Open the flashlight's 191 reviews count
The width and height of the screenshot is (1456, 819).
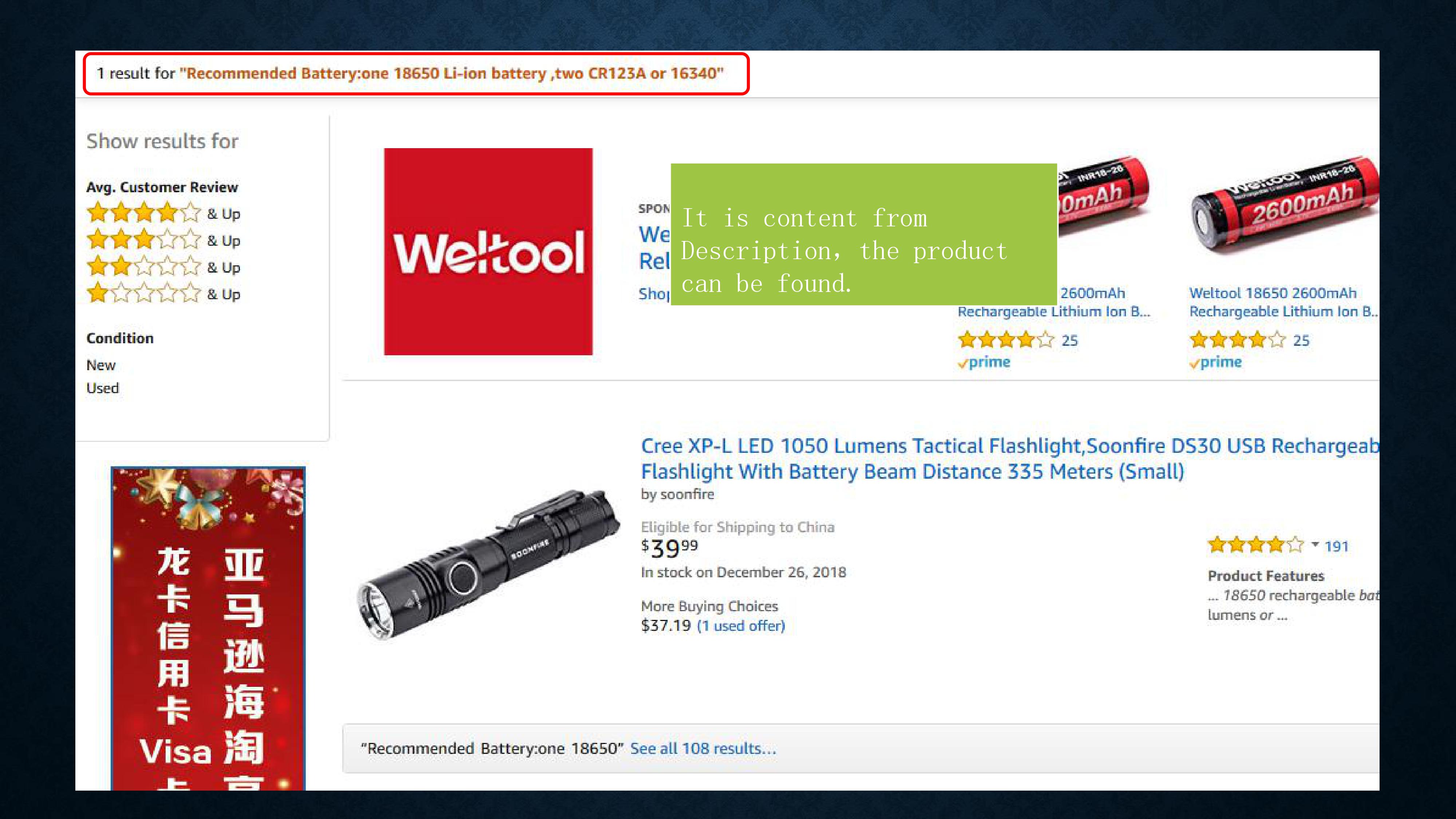click(1336, 546)
